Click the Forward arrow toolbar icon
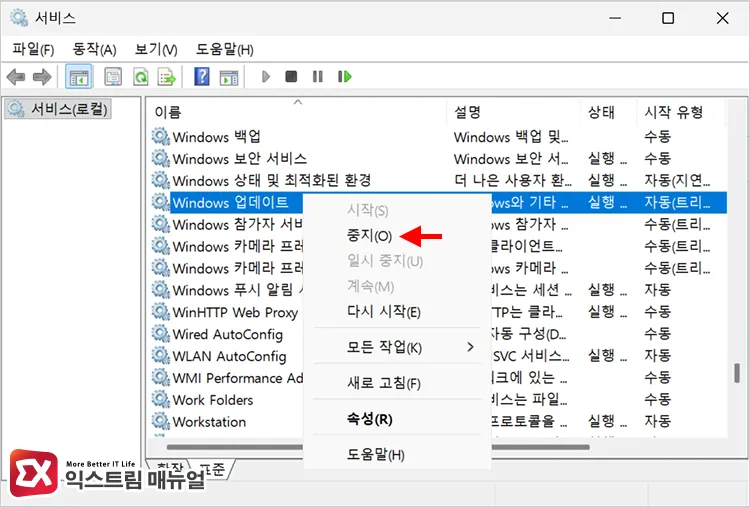The width and height of the screenshot is (750, 507). (42, 77)
